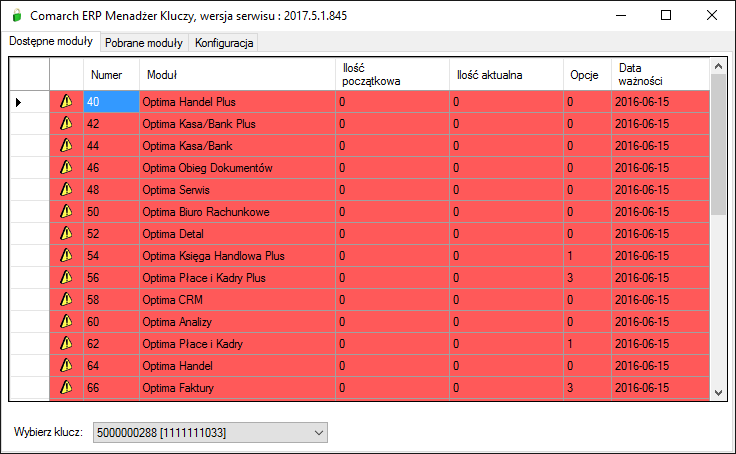Switch to Dostępne moduły tab
The image size is (736, 454).
point(51,41)
